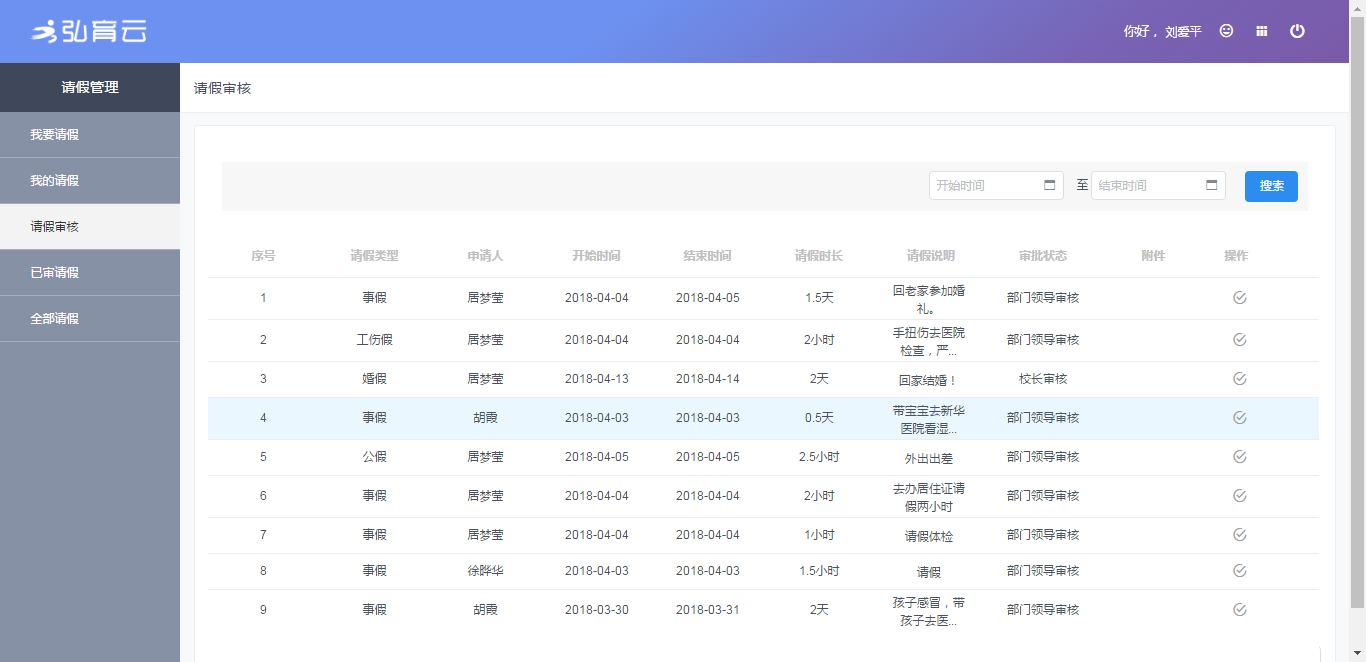This screenshot has height=662, width=1366.
Task: Click approve icon for 公假 row 5
Action: (1240, 457)
